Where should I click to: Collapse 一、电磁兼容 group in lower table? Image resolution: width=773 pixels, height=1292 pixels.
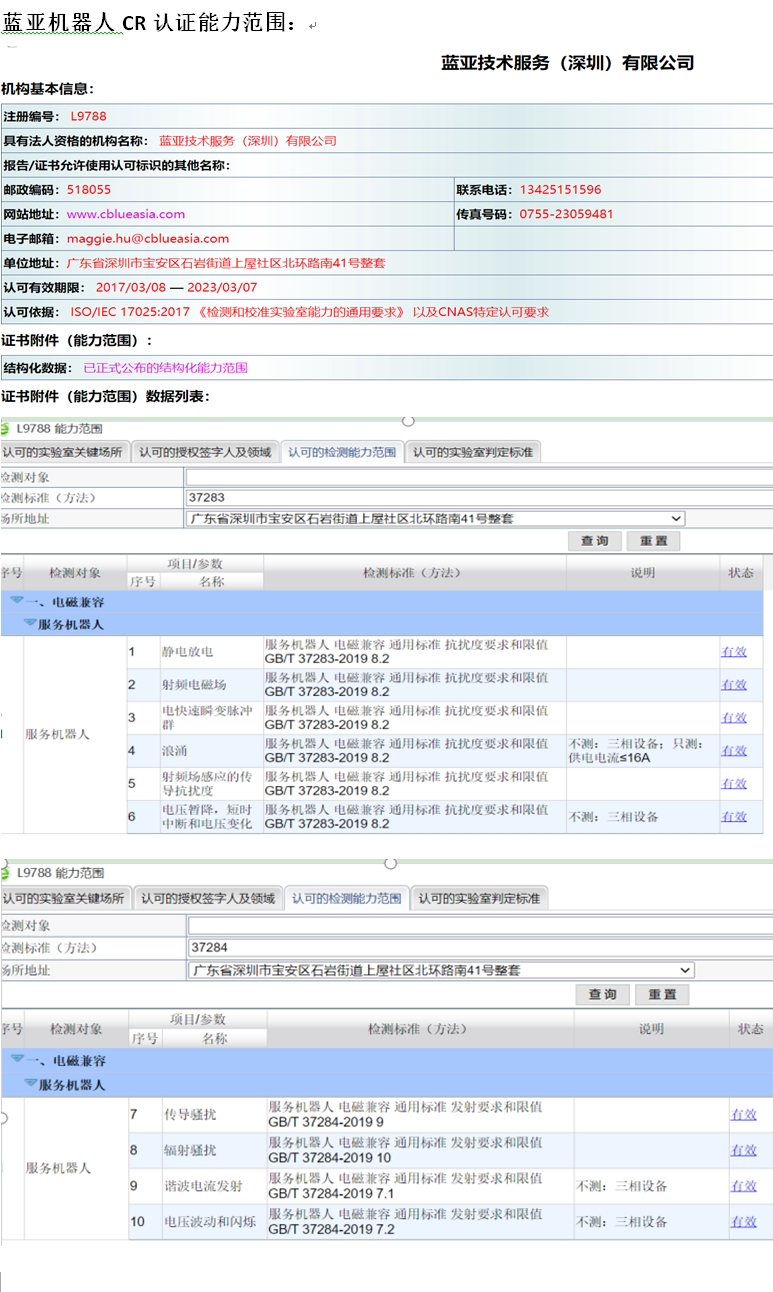17,1059
